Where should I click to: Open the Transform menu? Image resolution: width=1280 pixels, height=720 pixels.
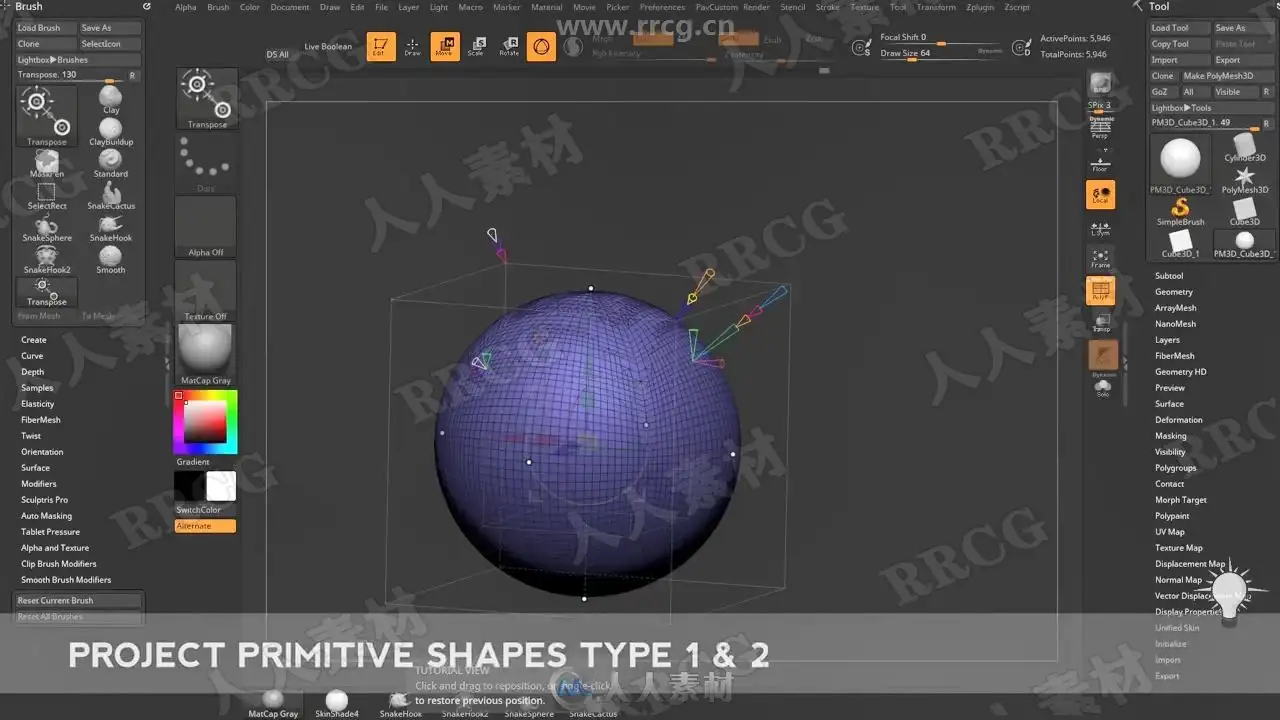[x=936, y=7]
